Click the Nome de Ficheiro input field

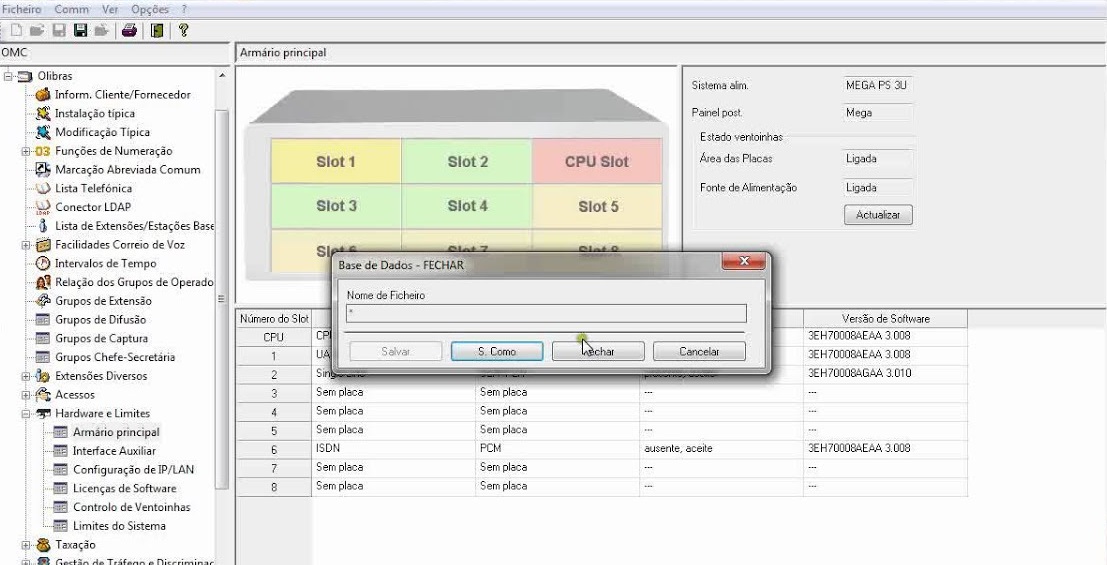[x=546, y=313]
